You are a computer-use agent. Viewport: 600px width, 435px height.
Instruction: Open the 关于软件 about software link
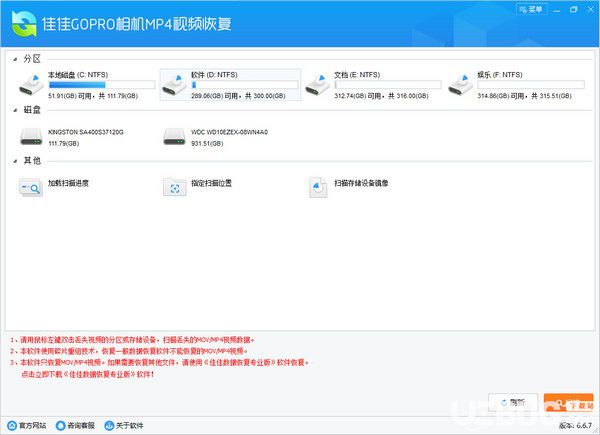pyautogui.click(x=124, y=425)
